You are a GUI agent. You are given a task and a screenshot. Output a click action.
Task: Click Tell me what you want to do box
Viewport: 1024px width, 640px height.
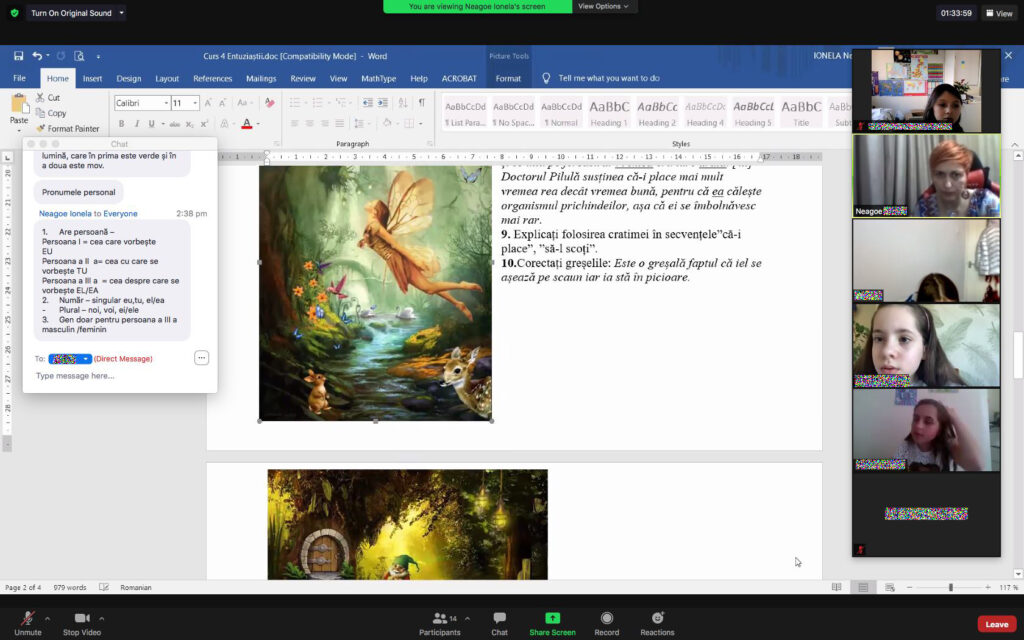(609, 78)
